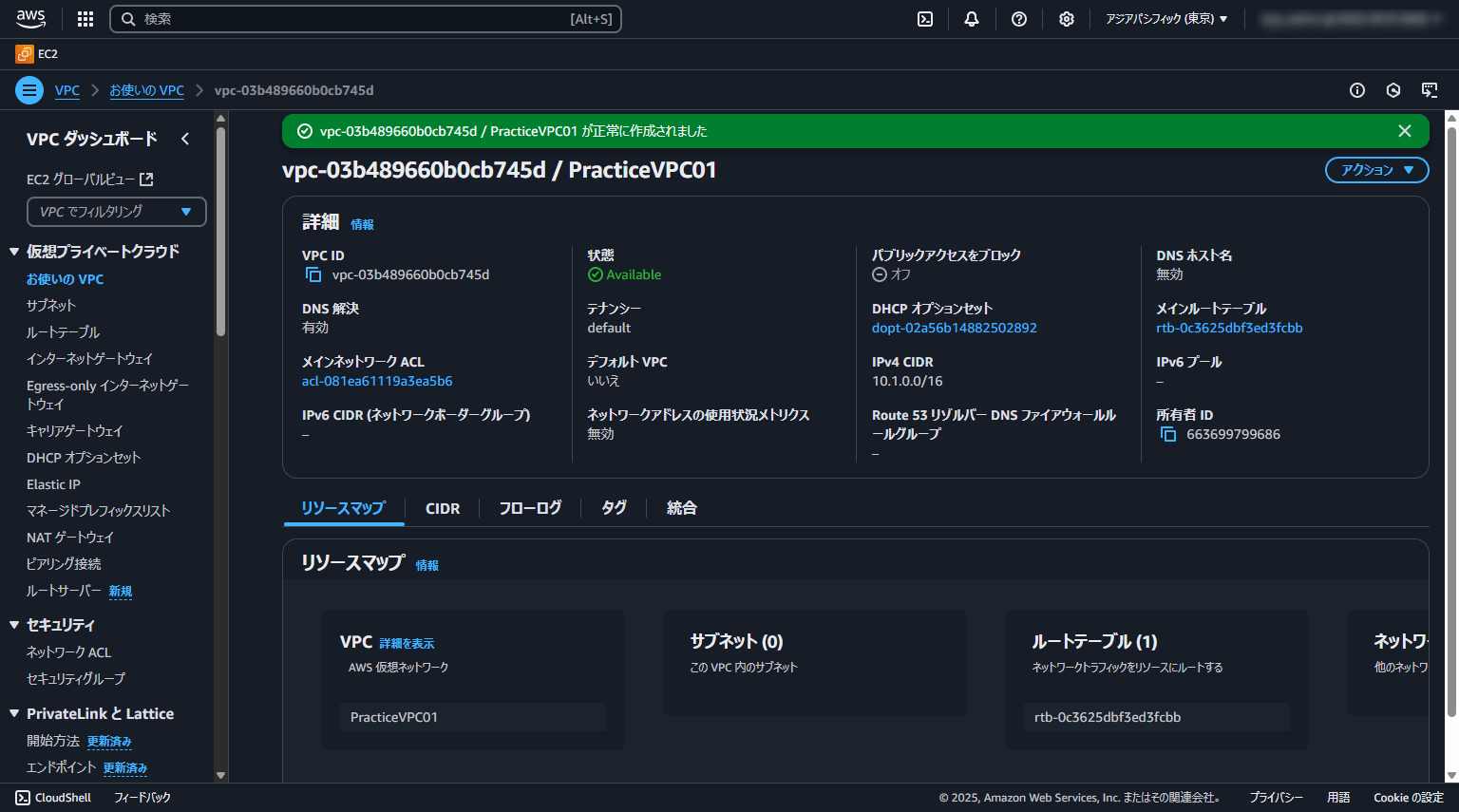1459x812 pixels.
Task: Open the info panel icon in breadcrumb bar
Action: (x=1357, y=90)
